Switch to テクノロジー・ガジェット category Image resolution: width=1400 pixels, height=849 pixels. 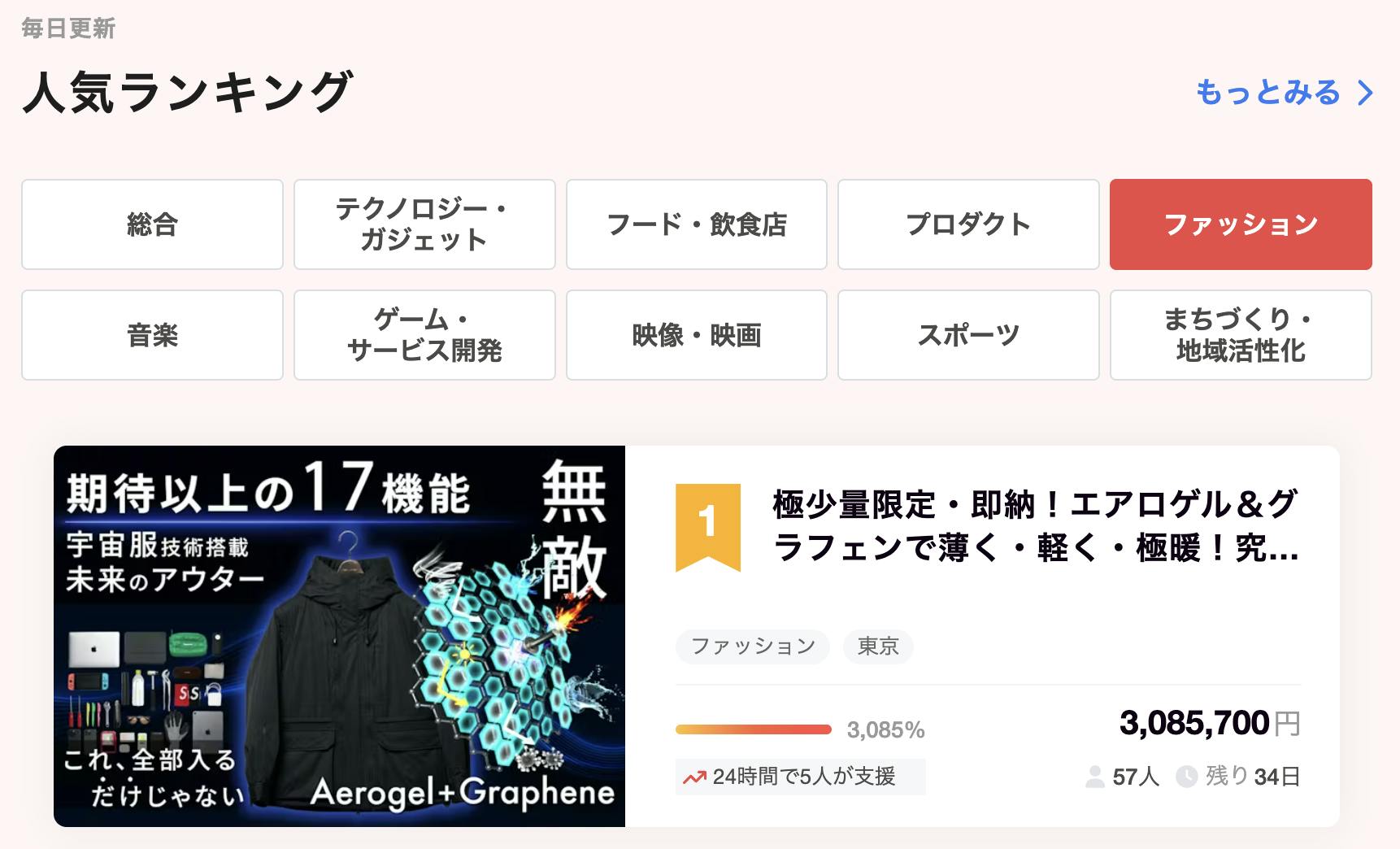pos(424,224)
